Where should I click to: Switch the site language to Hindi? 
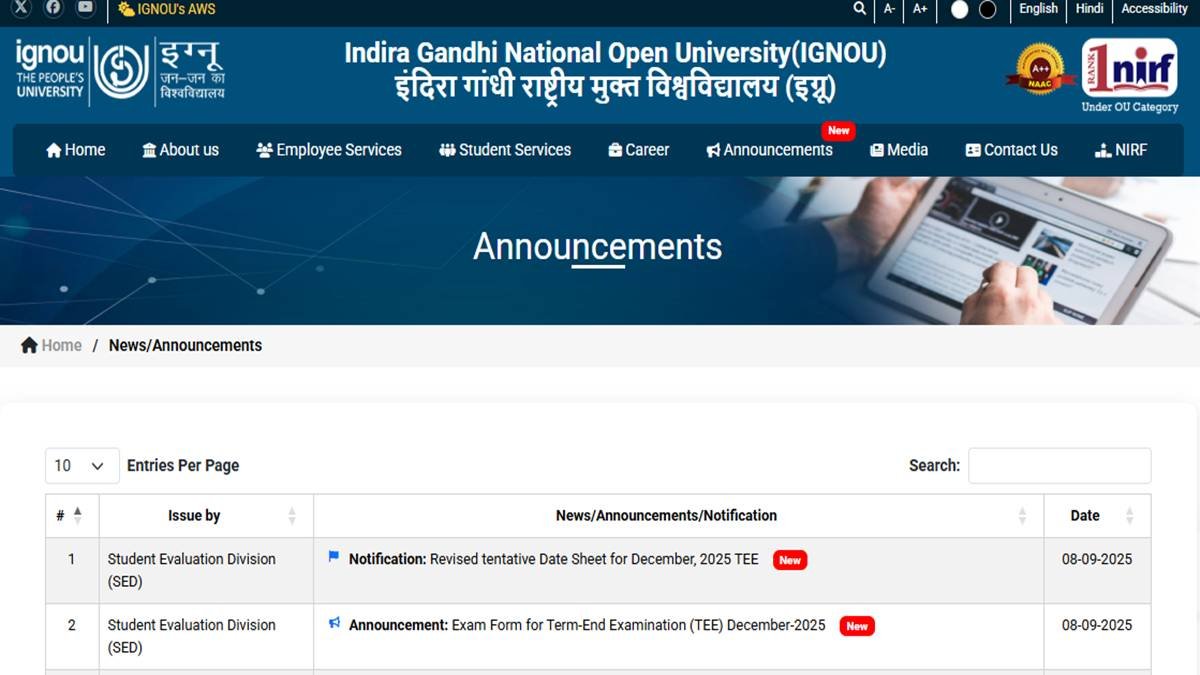pyautogui.click(x=1089, y=9)
